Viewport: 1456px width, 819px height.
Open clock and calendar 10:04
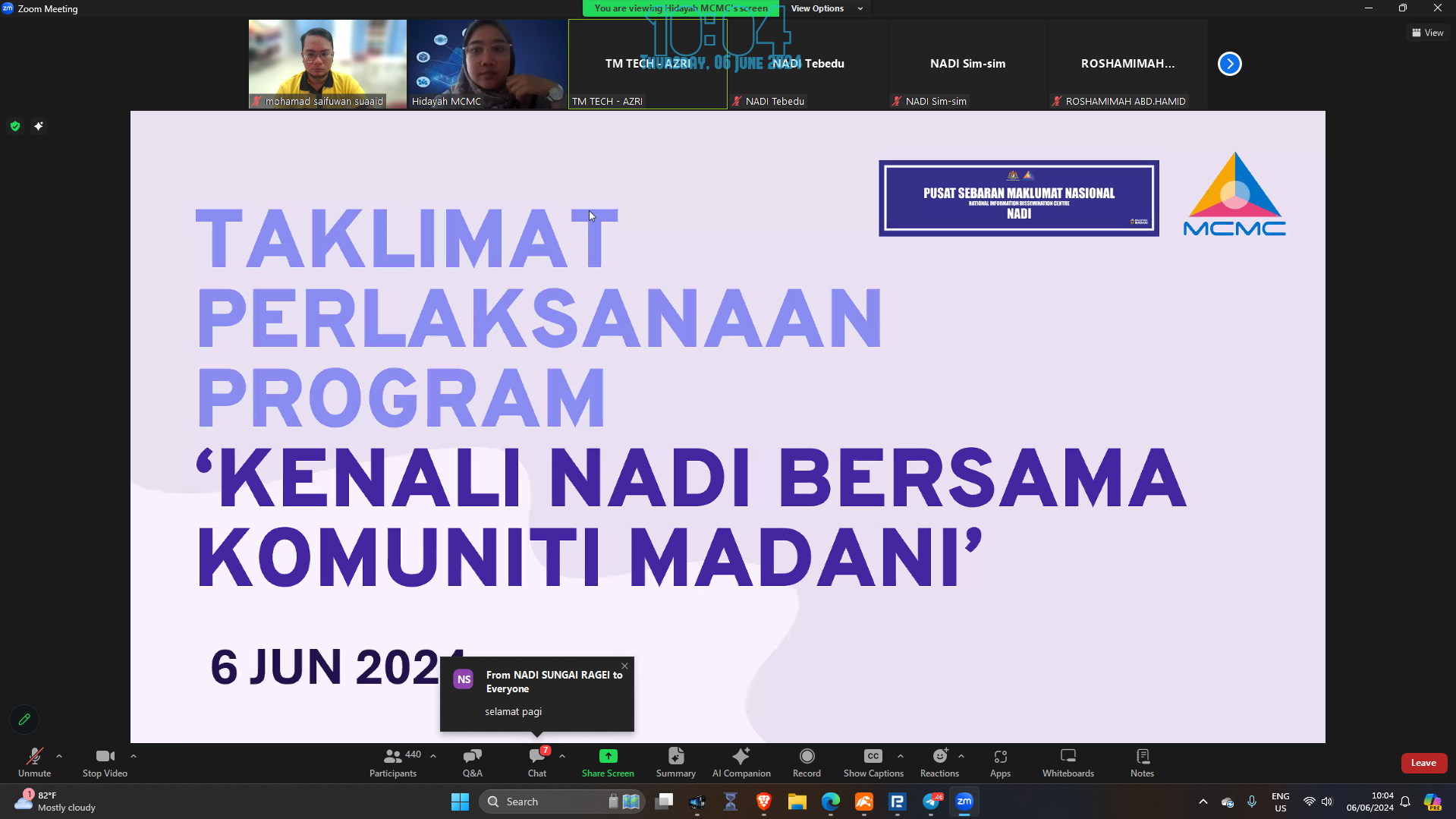click(x=1370, y=802)
